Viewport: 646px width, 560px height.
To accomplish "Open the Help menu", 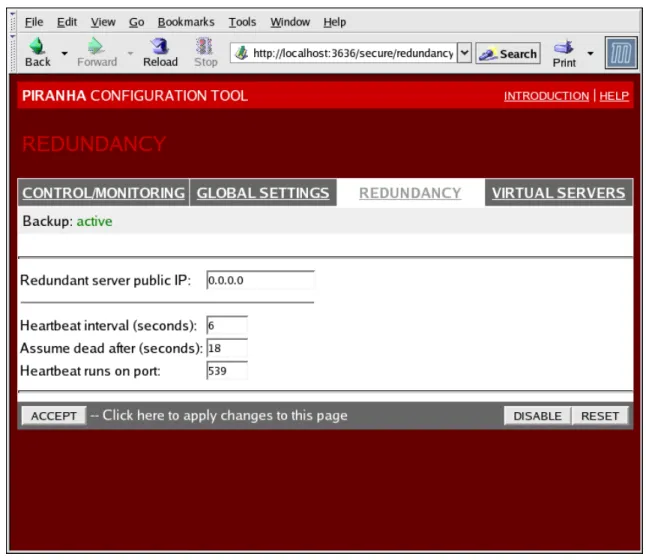I will tap(334, 22).
